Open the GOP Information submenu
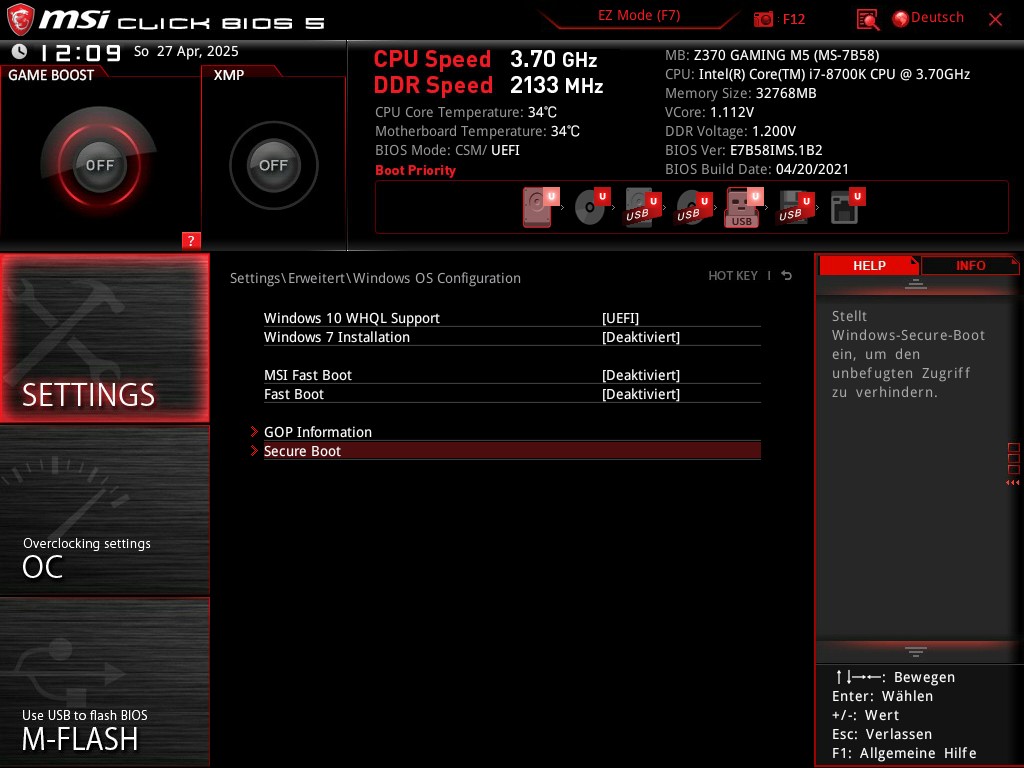Screen dimensions: 1024x768 (317, 432)
